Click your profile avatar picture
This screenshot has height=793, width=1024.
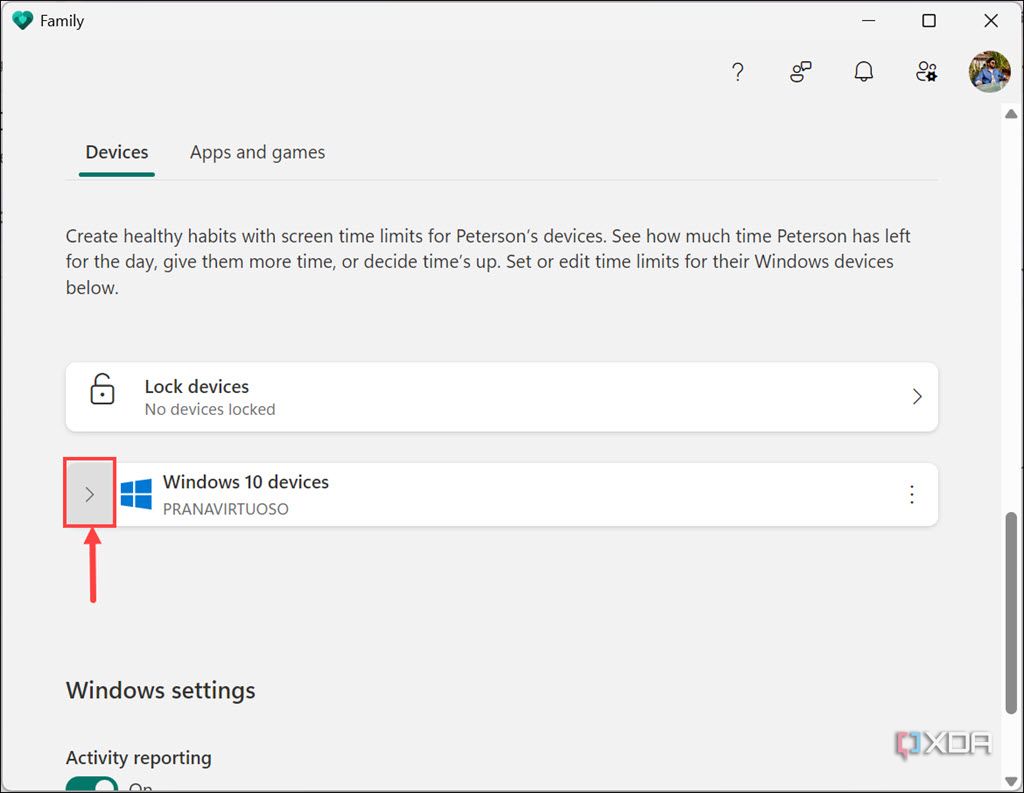point(988,72)
